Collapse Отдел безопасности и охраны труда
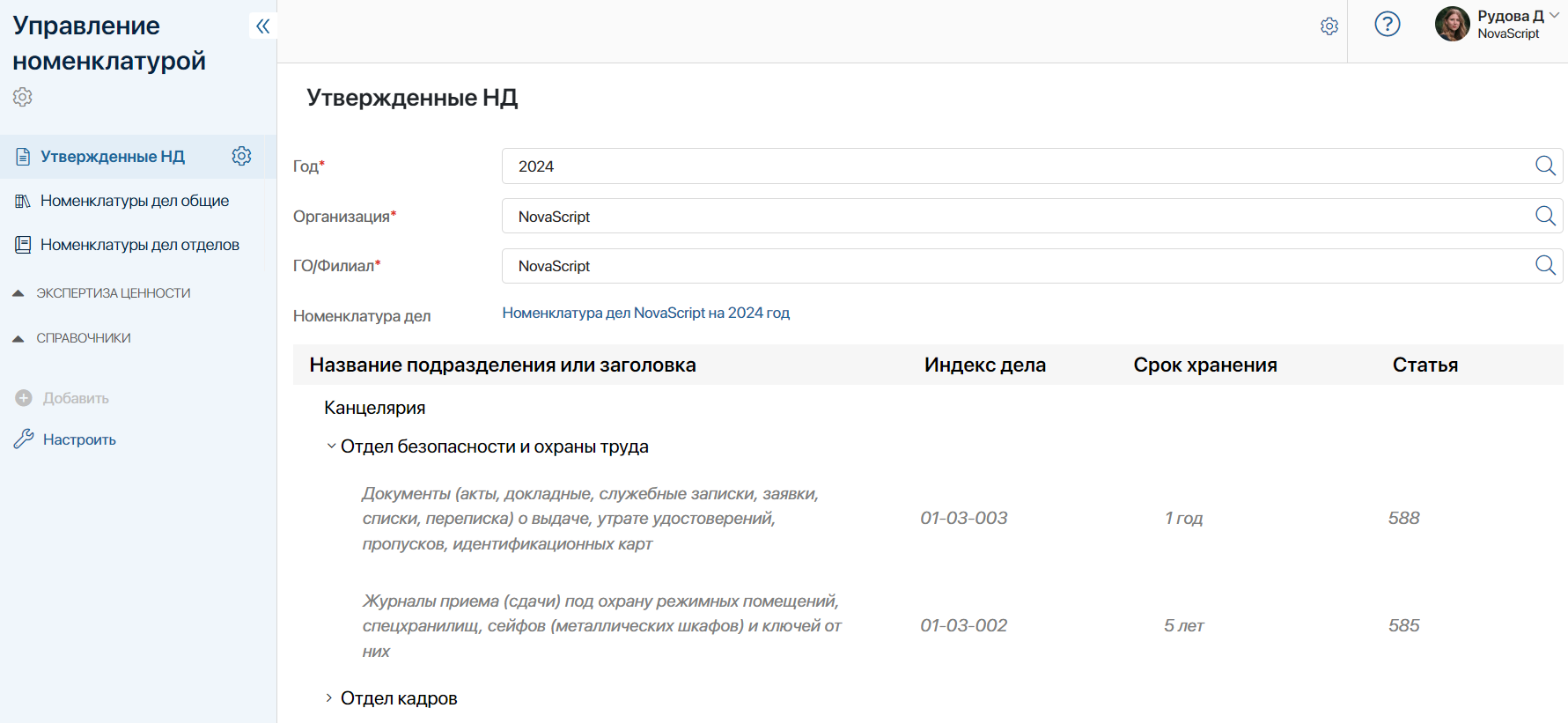 (x=331, y=446)
